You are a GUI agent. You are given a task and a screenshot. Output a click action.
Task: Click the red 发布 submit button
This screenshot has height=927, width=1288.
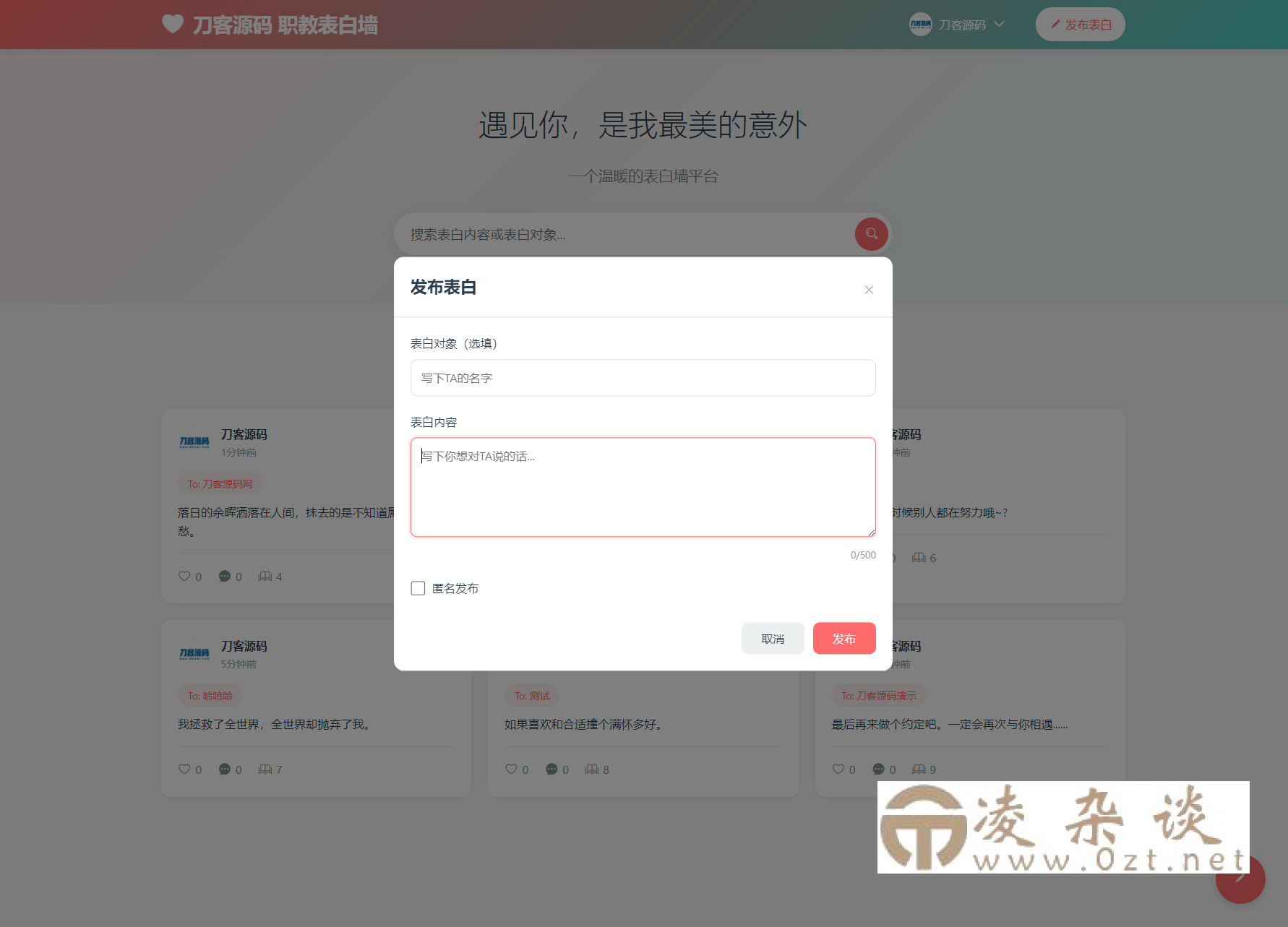pos(844,638)
